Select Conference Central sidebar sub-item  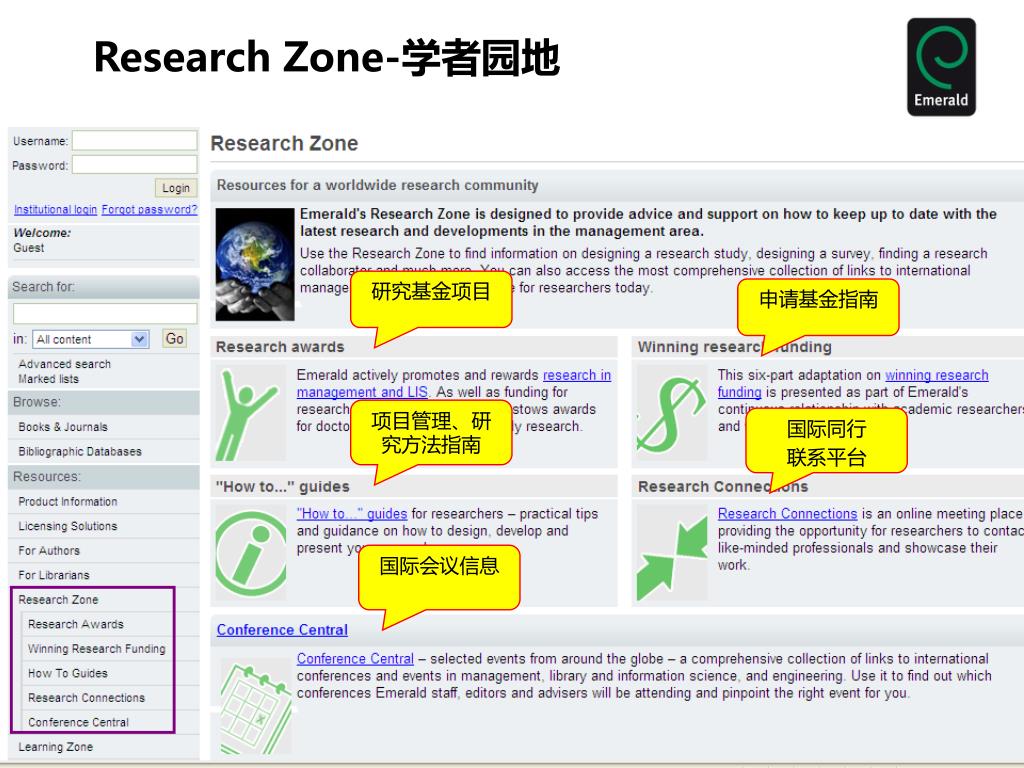78,722
